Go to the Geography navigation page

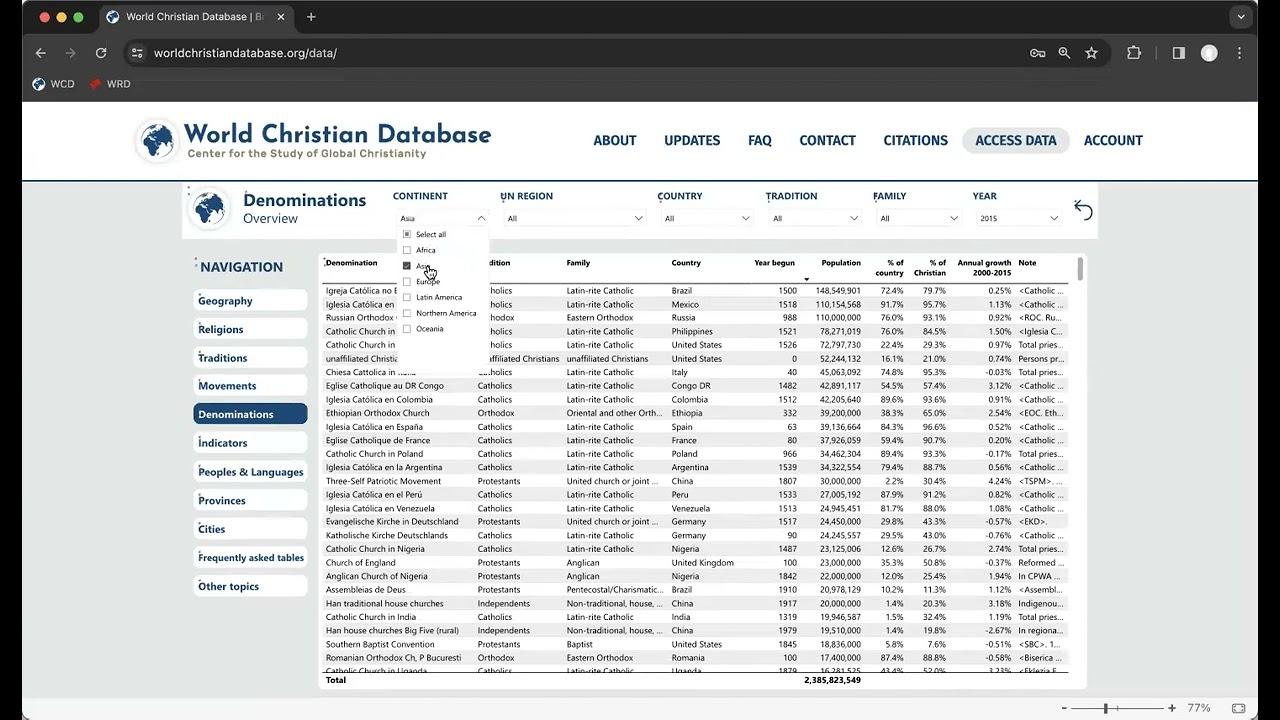pyautogui.click(x=250, y=301)
